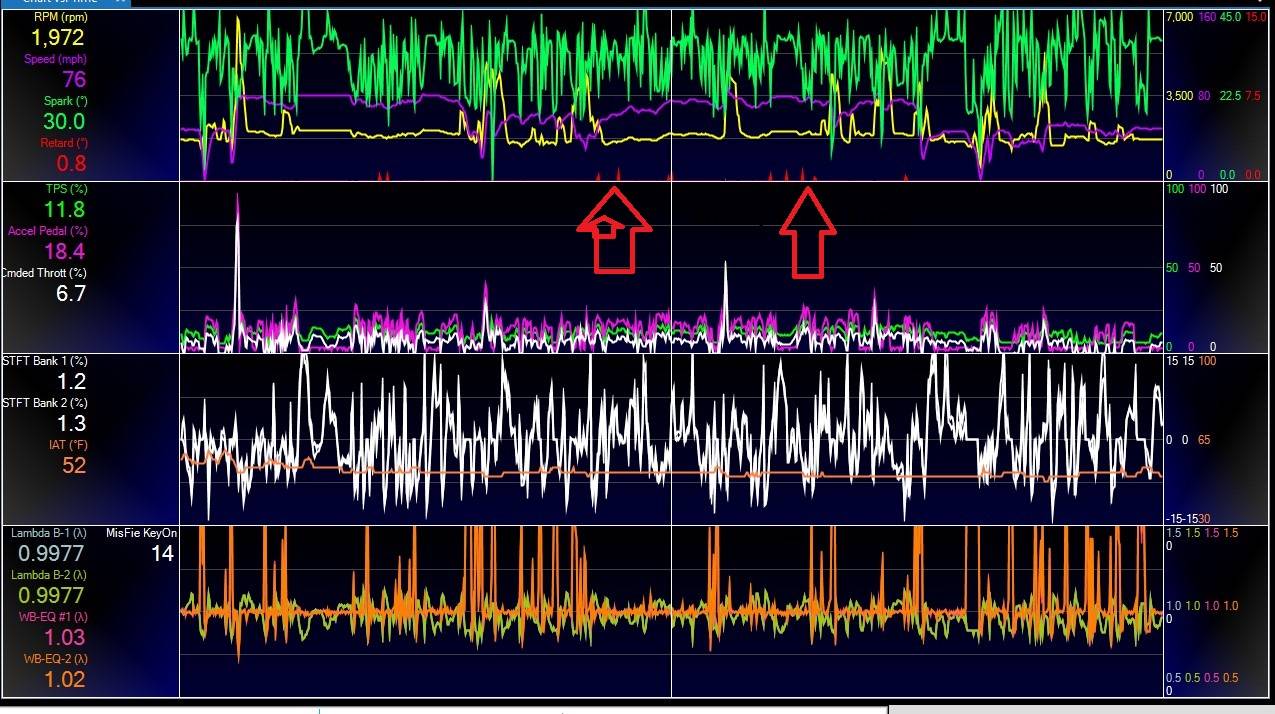Viewport: 1275px width, 714px height.
Task: Click the Retard value 0.8
Action: [x=71, y=164]
